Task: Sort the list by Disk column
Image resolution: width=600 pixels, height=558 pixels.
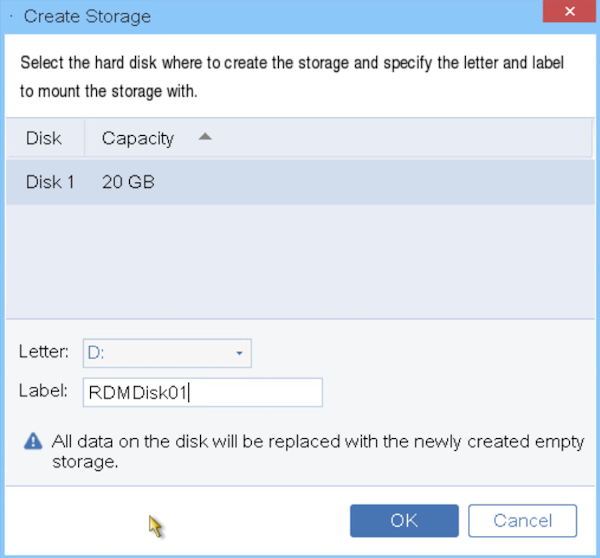Action: pyautogui.click(x=45, y=138)
